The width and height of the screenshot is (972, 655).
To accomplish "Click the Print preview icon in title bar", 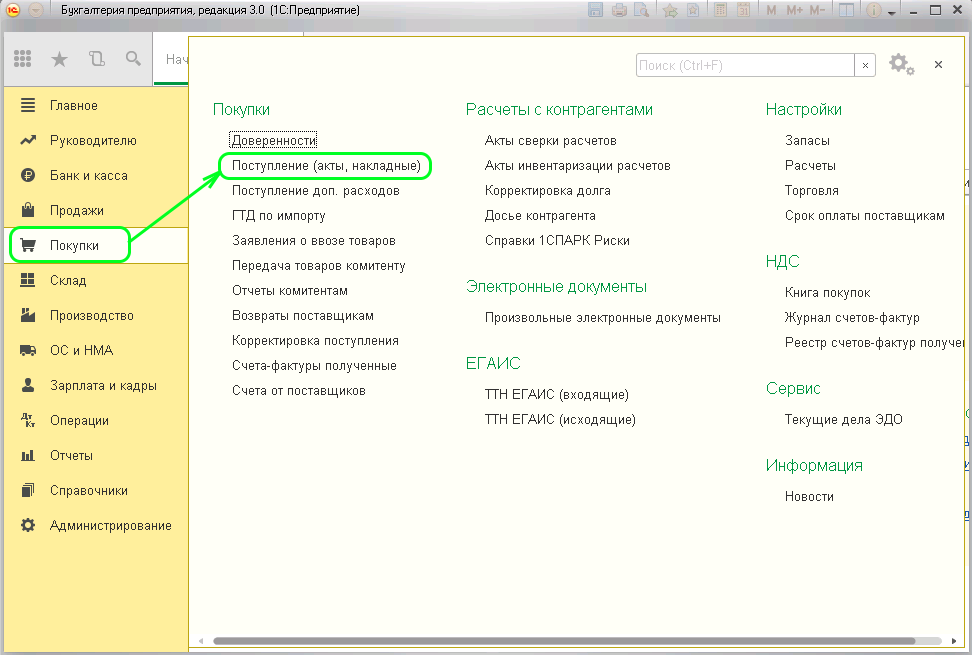I will [642, 10].
